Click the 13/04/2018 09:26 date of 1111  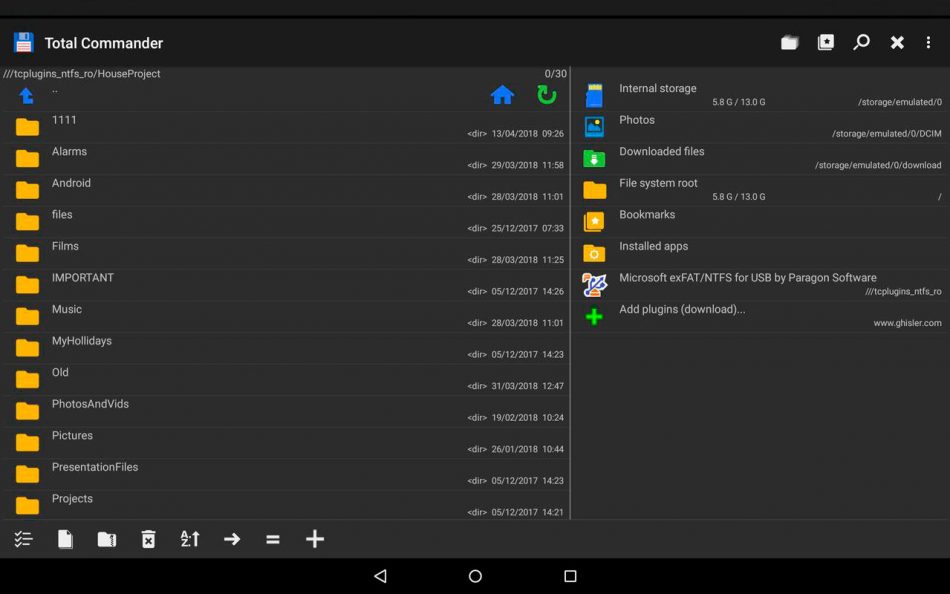527,133
